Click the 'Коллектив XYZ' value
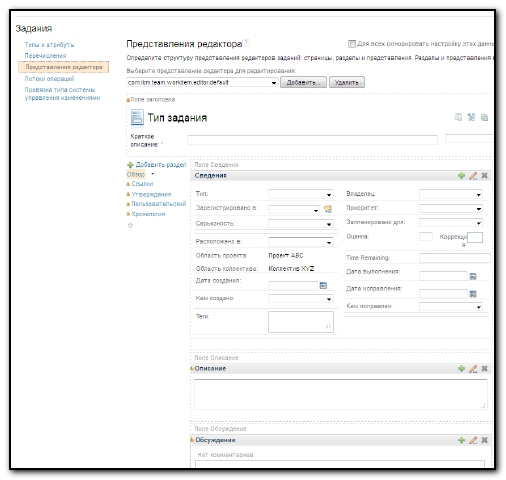Viewport: 506px width, 480px height. (291, 269)
